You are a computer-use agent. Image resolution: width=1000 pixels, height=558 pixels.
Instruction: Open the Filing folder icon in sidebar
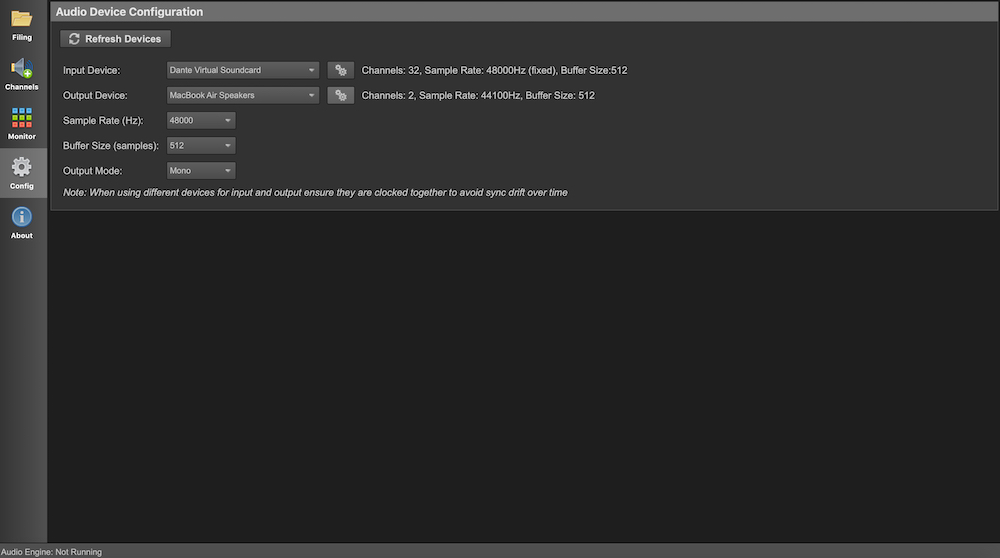click(x=22, y=20)
